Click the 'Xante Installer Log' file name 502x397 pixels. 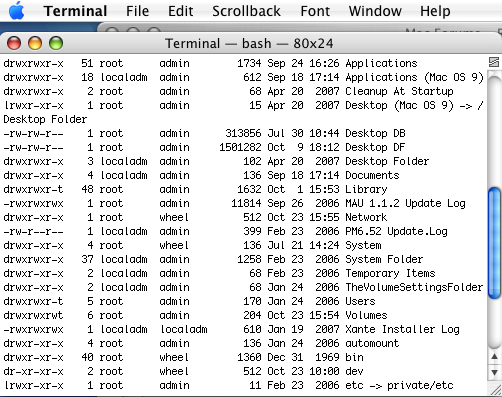402,329
